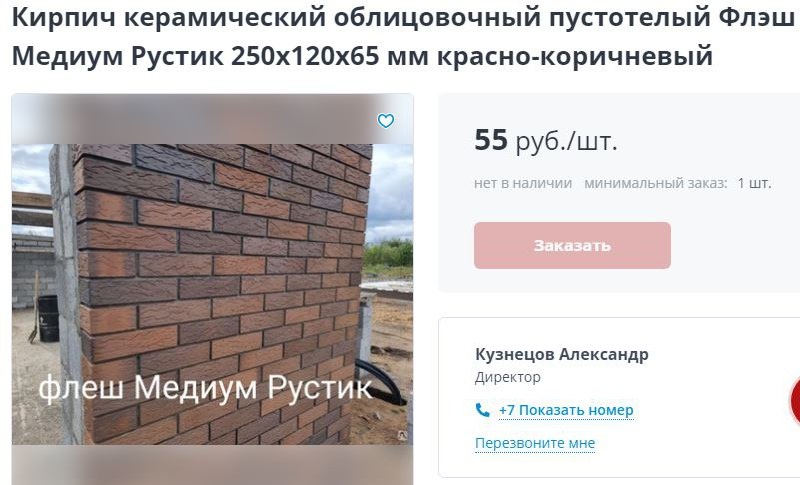This screenshot has width=800, height=485.
Task: Click the price "55 руб./шт."
Action: coord(545,140)
